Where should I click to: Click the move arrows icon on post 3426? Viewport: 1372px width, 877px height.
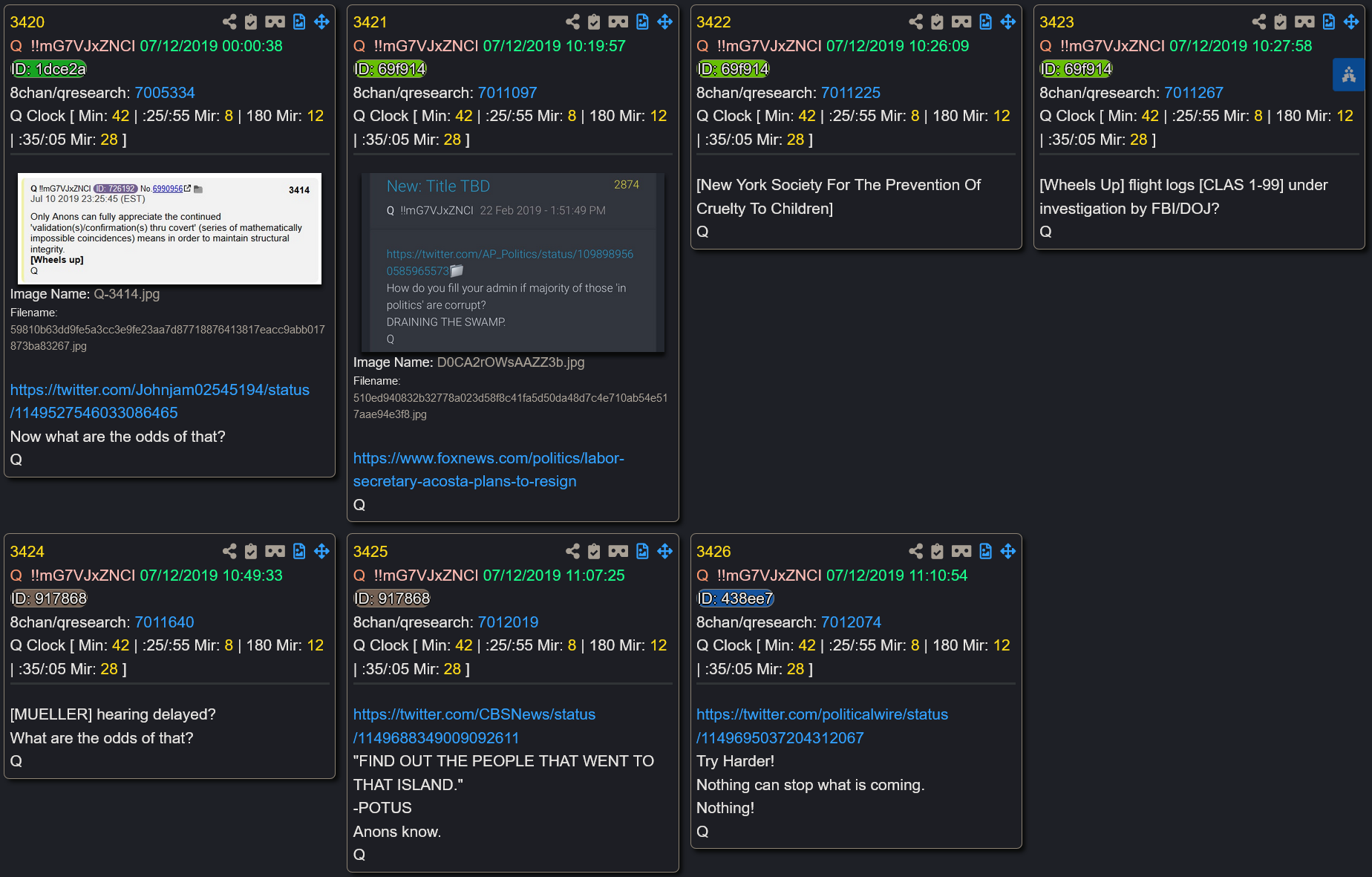click(1007, 551)
